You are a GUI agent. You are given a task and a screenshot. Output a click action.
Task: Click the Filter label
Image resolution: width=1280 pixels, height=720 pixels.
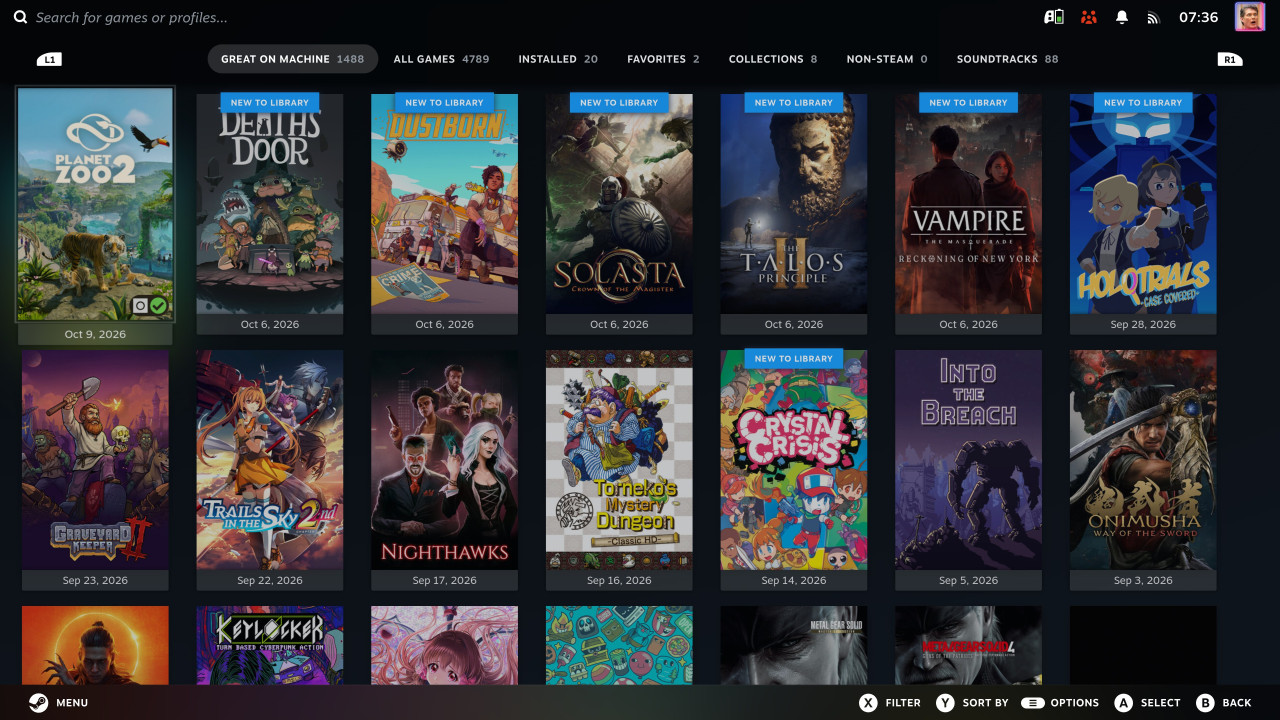[903, 703]
